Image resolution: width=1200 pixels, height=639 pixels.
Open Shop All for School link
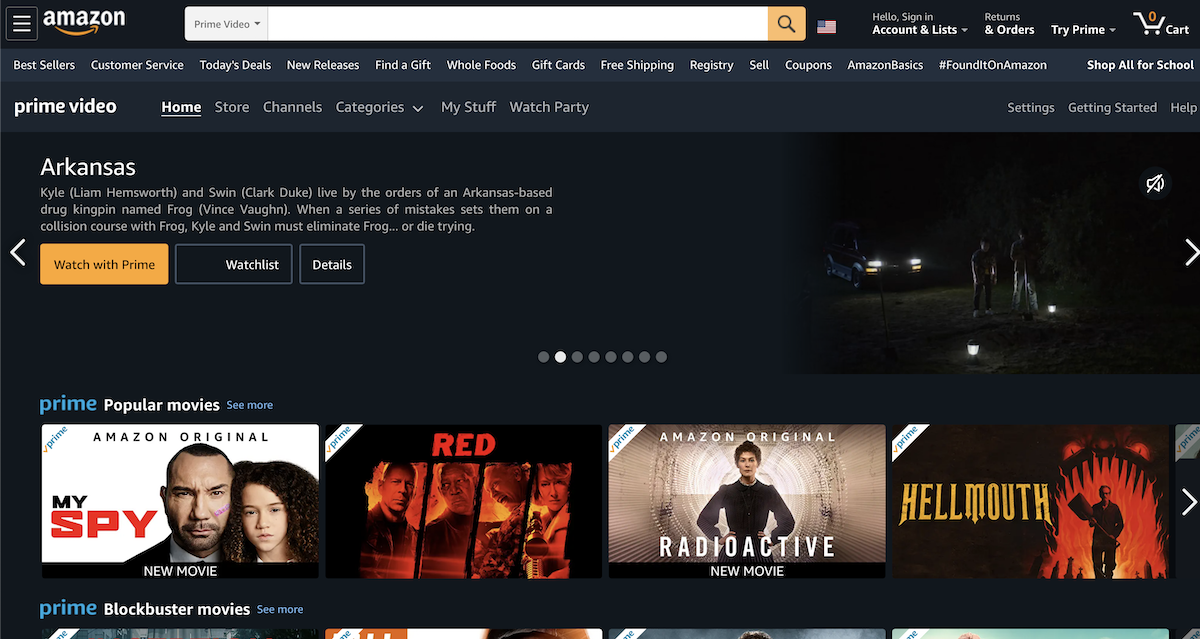tap(1140, 65)
